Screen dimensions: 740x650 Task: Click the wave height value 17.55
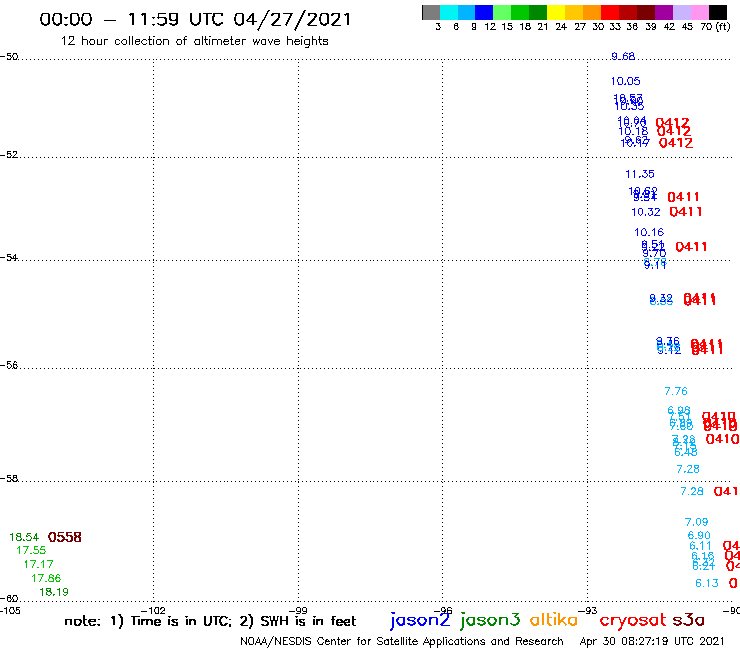click(31, 550)
